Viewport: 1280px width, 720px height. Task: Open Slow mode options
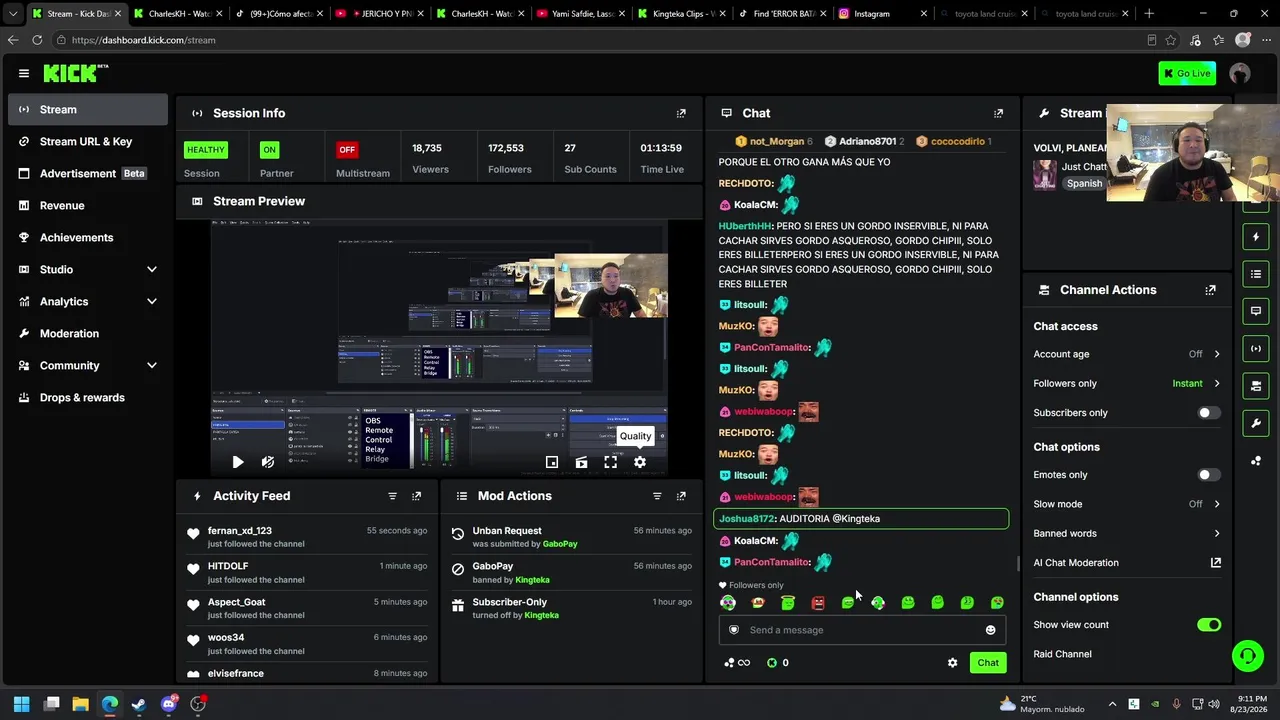pos(1217,504)
